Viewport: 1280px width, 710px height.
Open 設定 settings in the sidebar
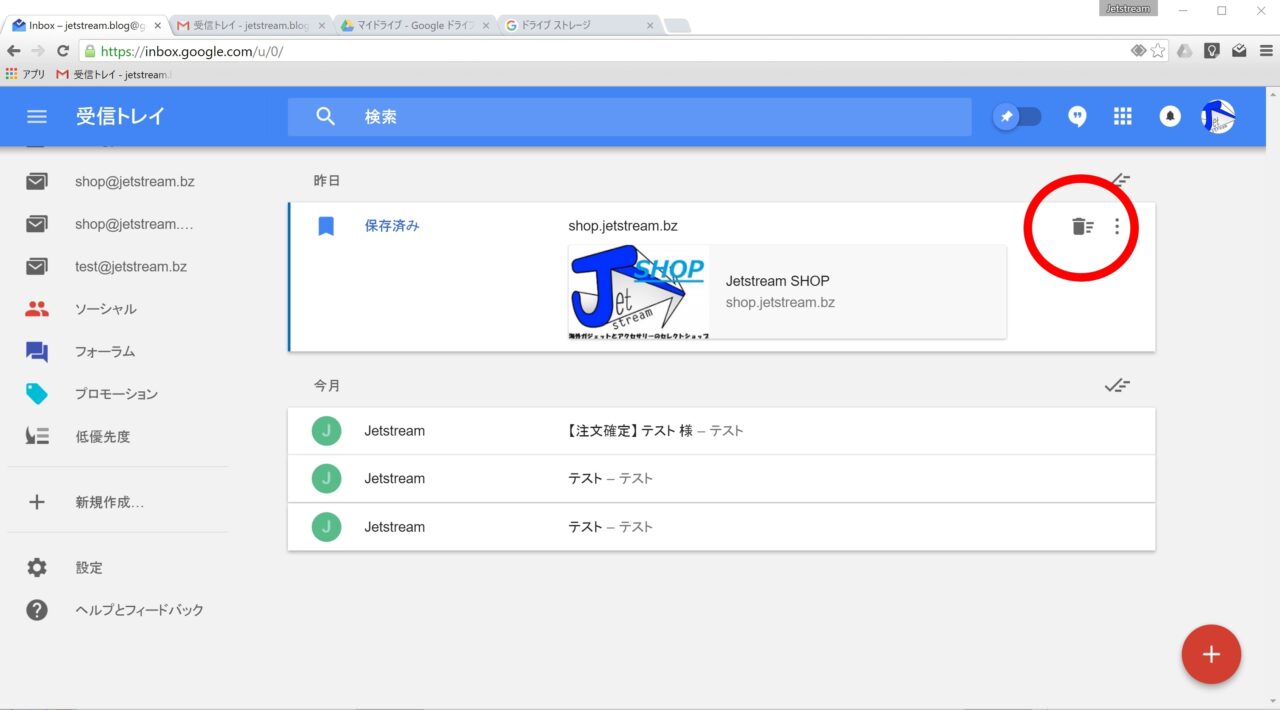(x=89, y=568)
